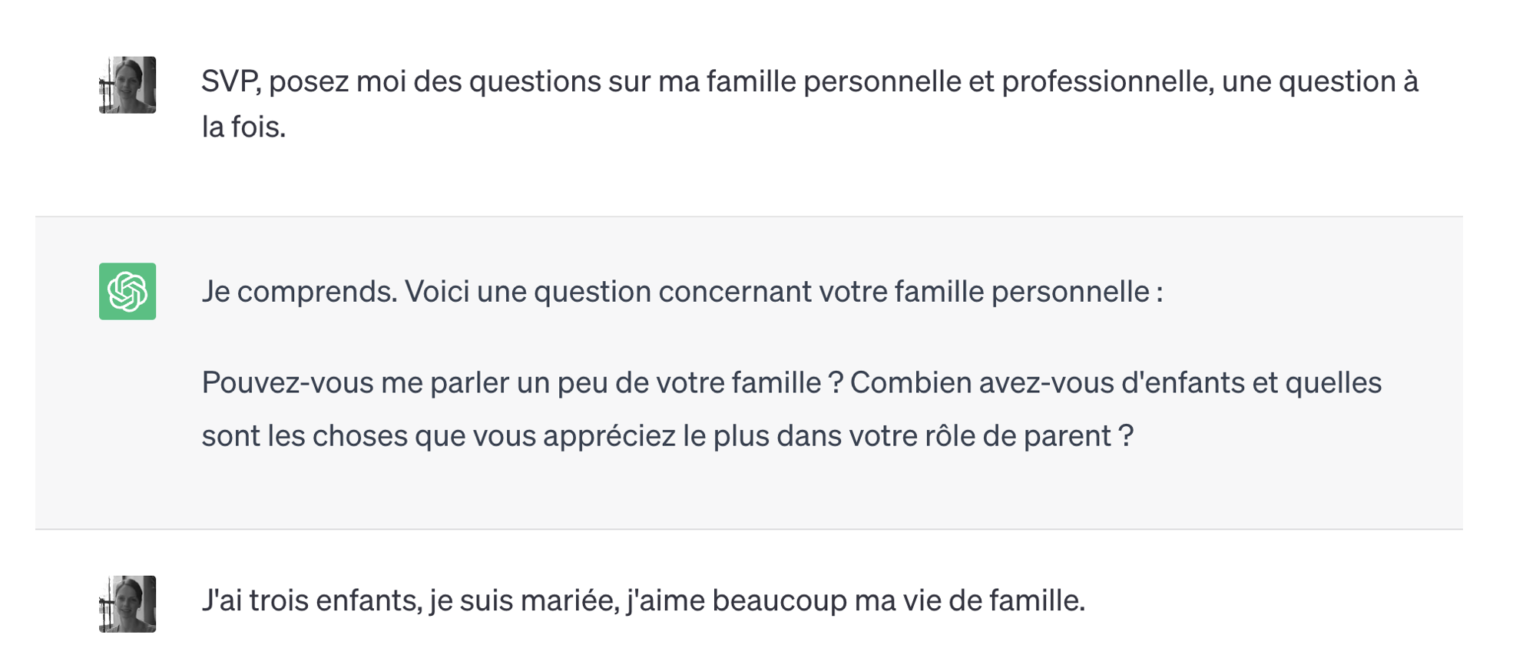Click the message starting 'SVP, posez moi des questions'

(x=700, y=83)
